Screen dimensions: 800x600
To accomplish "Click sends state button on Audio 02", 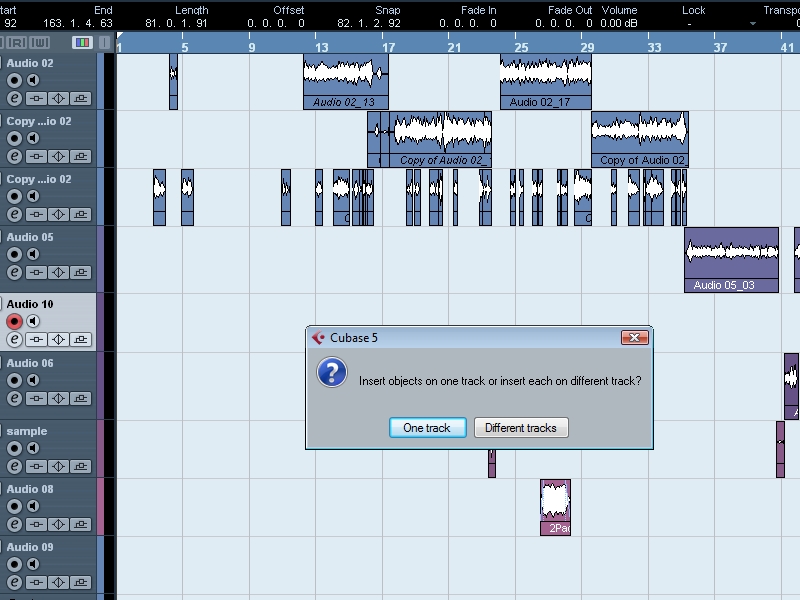I will [x=81, y=98].
